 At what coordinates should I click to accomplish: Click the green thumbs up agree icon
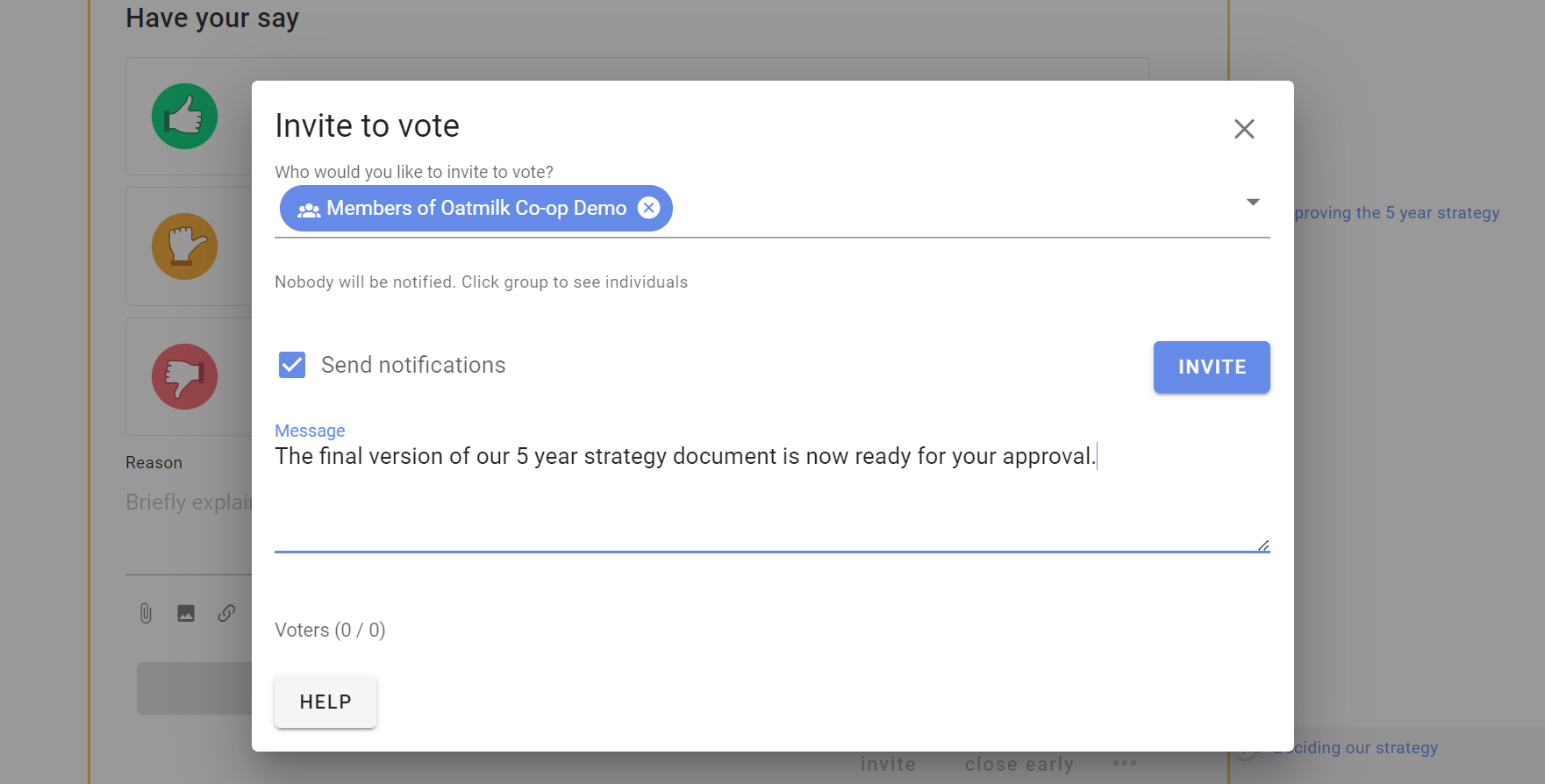pos(184,117)
